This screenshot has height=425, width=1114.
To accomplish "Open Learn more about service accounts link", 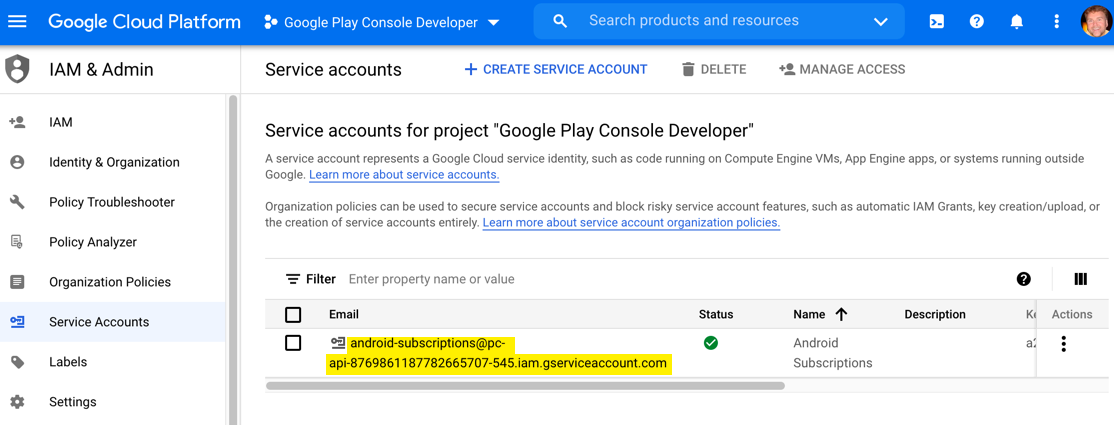I will (x=404, y=175).
